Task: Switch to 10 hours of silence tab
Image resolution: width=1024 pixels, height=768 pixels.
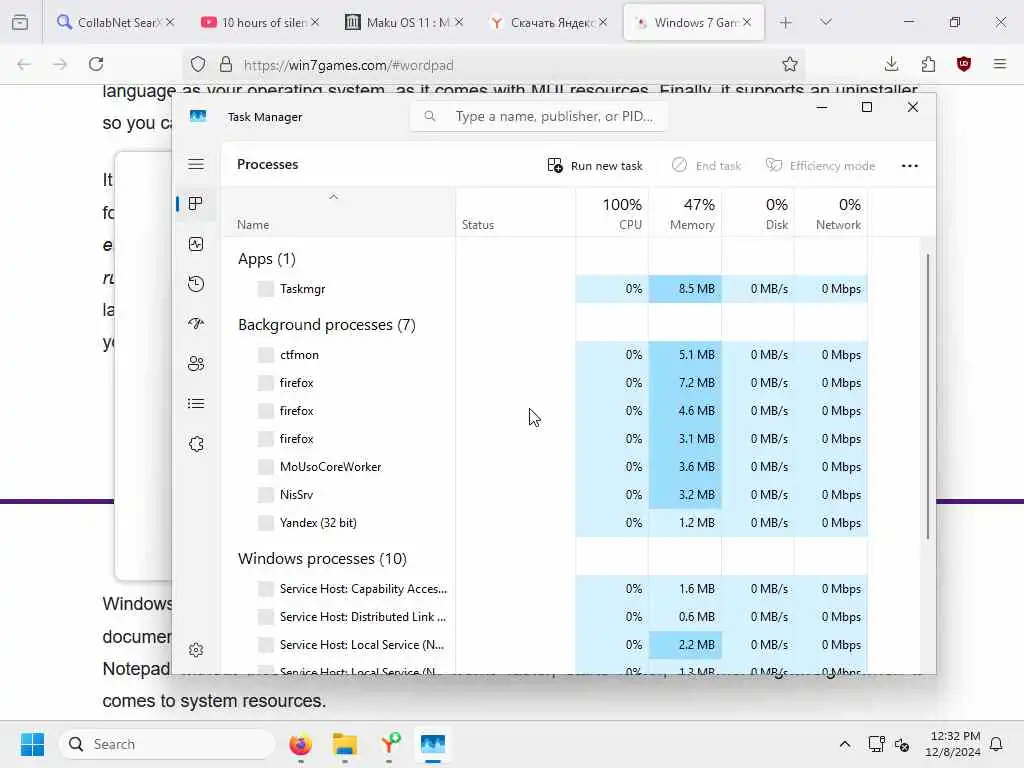Action: coord(259,22)
